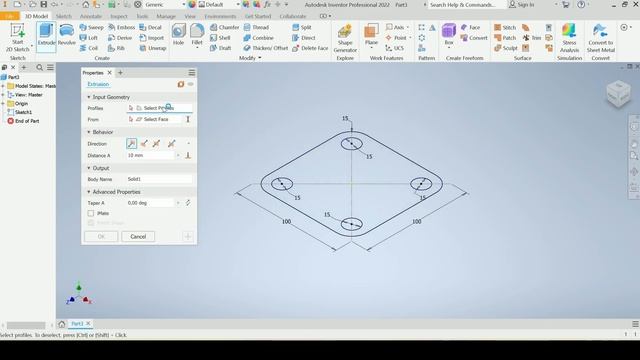The height and width of the screenshot is (360, 640).
Task: Expand the Origin folder node
Action: tap(3, 104)
